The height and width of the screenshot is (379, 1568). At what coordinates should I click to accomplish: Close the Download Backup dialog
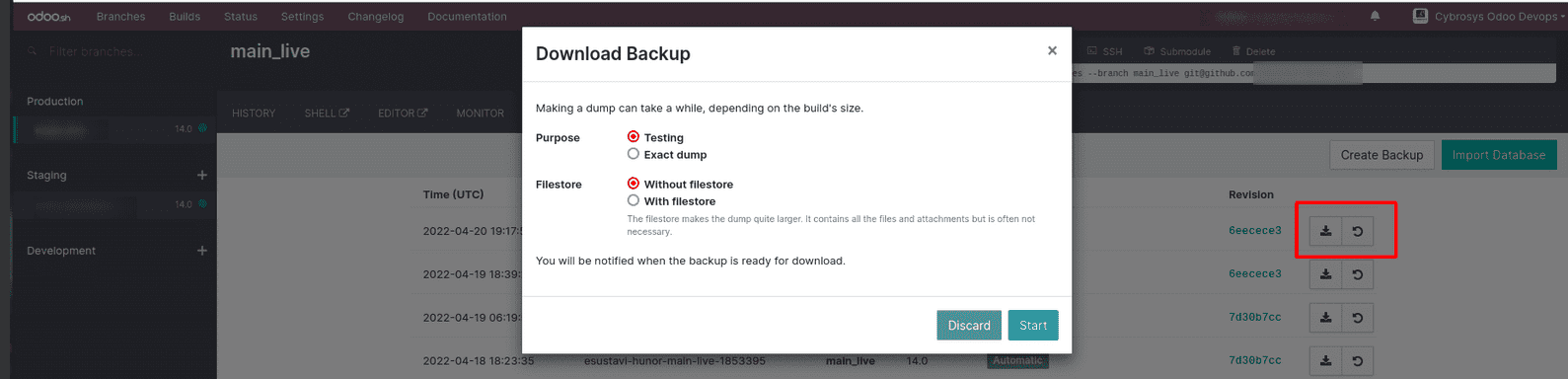click(1052, 50)
